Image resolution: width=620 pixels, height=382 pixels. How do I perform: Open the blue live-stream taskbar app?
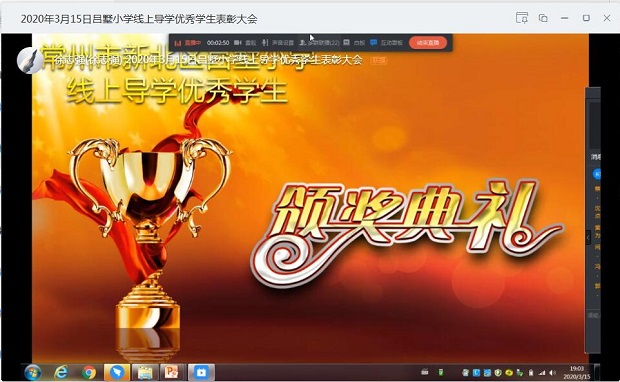point(201,373)
